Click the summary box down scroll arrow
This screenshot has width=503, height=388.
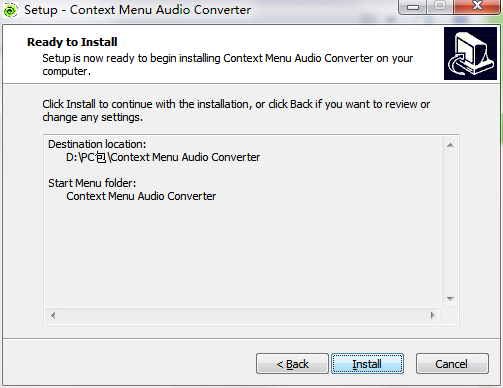point(450,299)
